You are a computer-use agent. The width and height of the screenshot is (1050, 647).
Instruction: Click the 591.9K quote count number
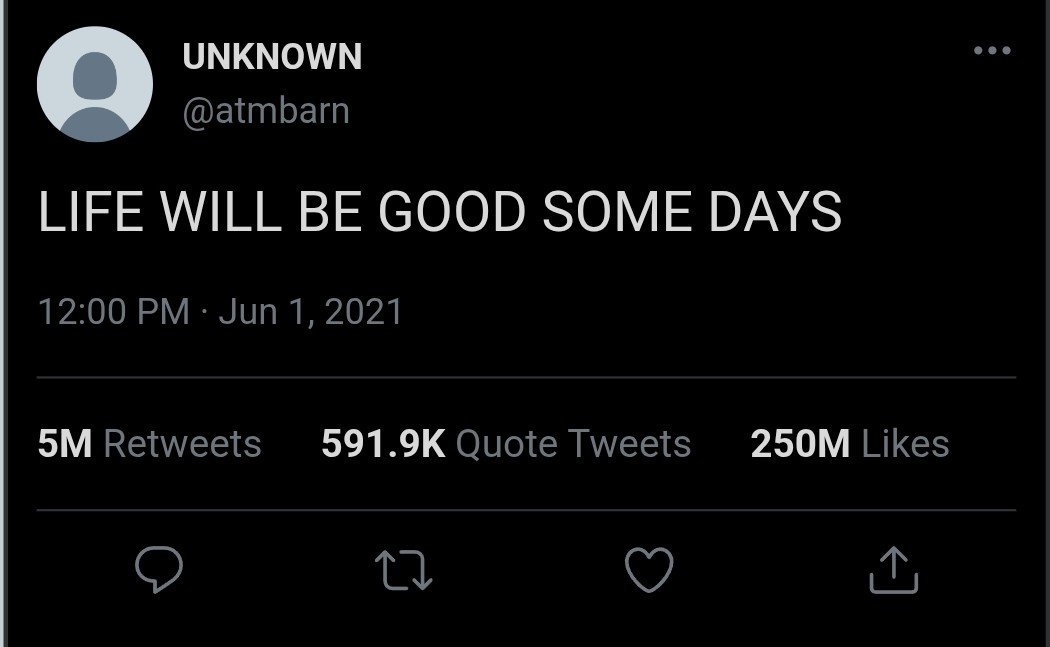coord(383,443)
